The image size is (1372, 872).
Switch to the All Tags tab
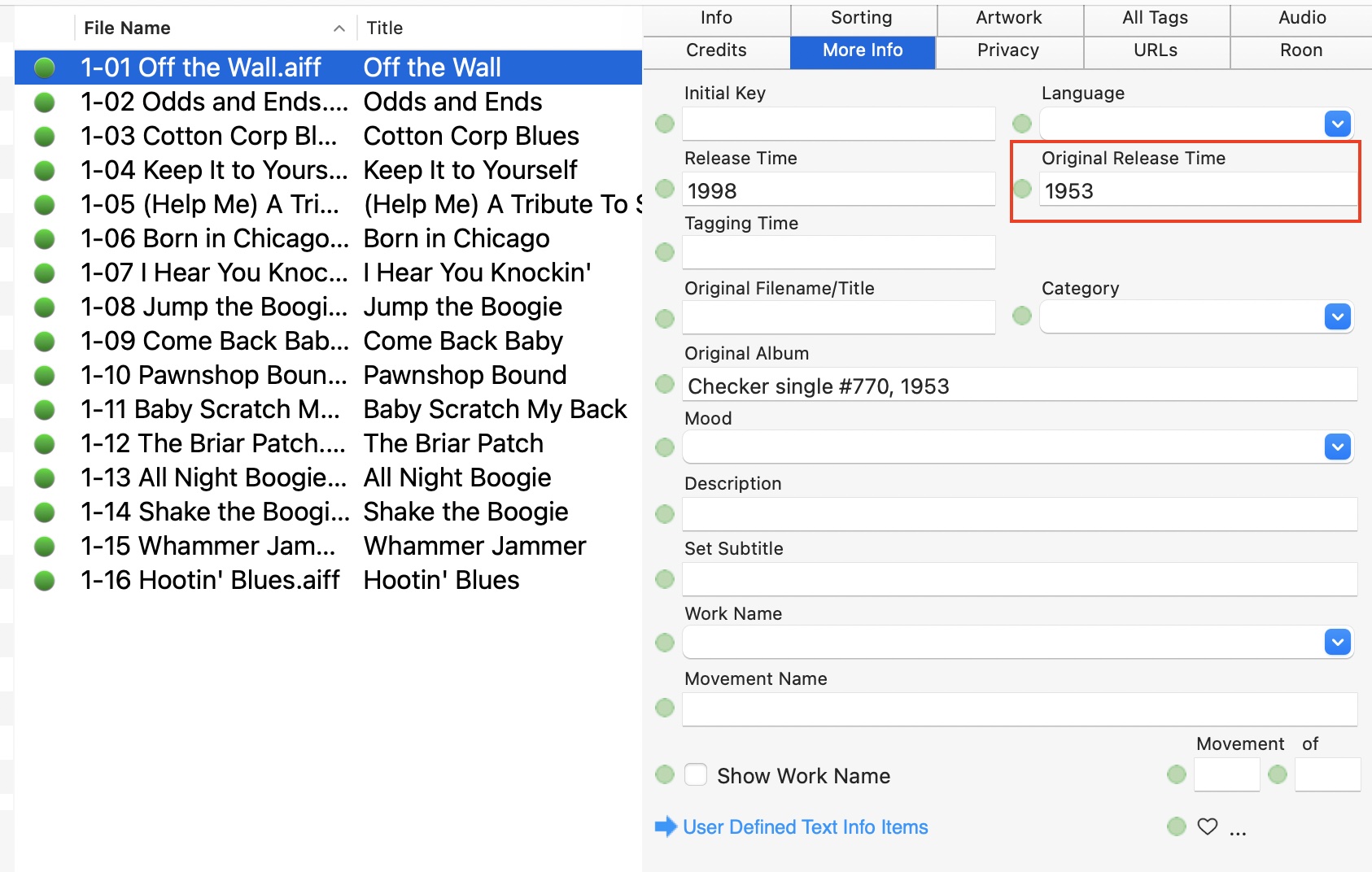(1156, 18)
